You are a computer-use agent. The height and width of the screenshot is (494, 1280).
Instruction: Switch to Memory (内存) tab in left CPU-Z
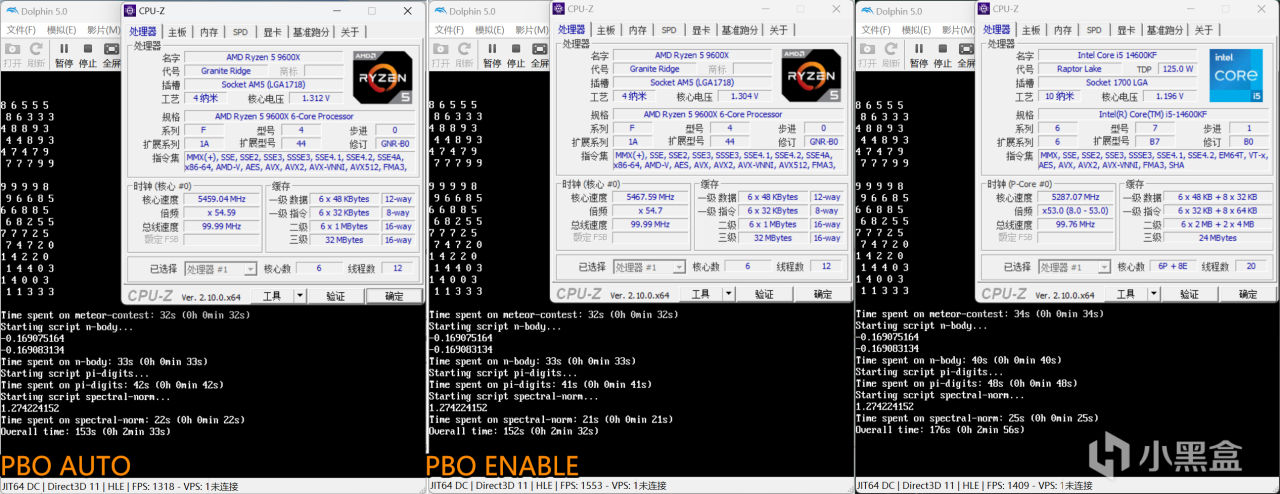[209, 32]
